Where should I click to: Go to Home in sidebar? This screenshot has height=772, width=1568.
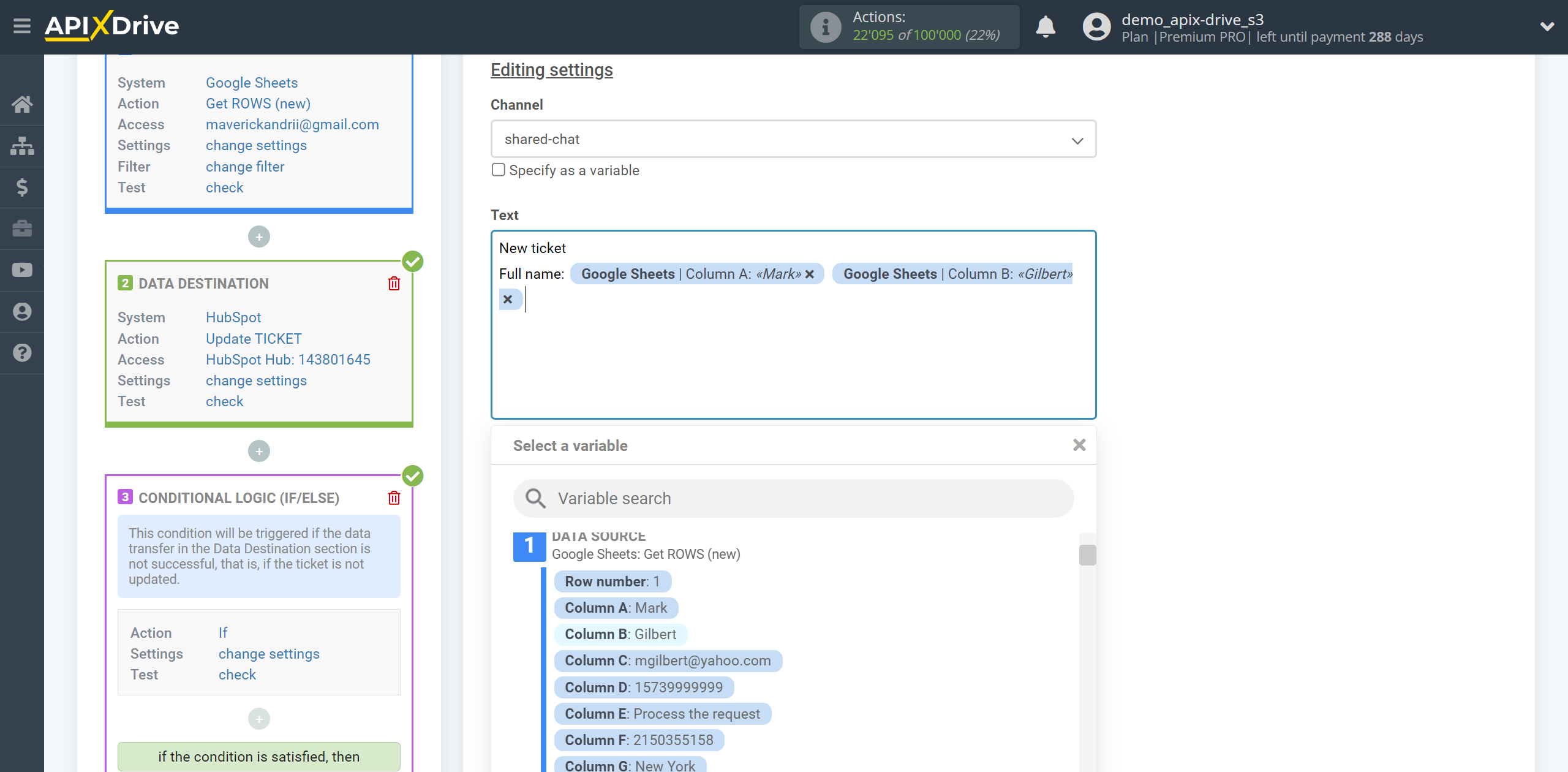[22, 104]
